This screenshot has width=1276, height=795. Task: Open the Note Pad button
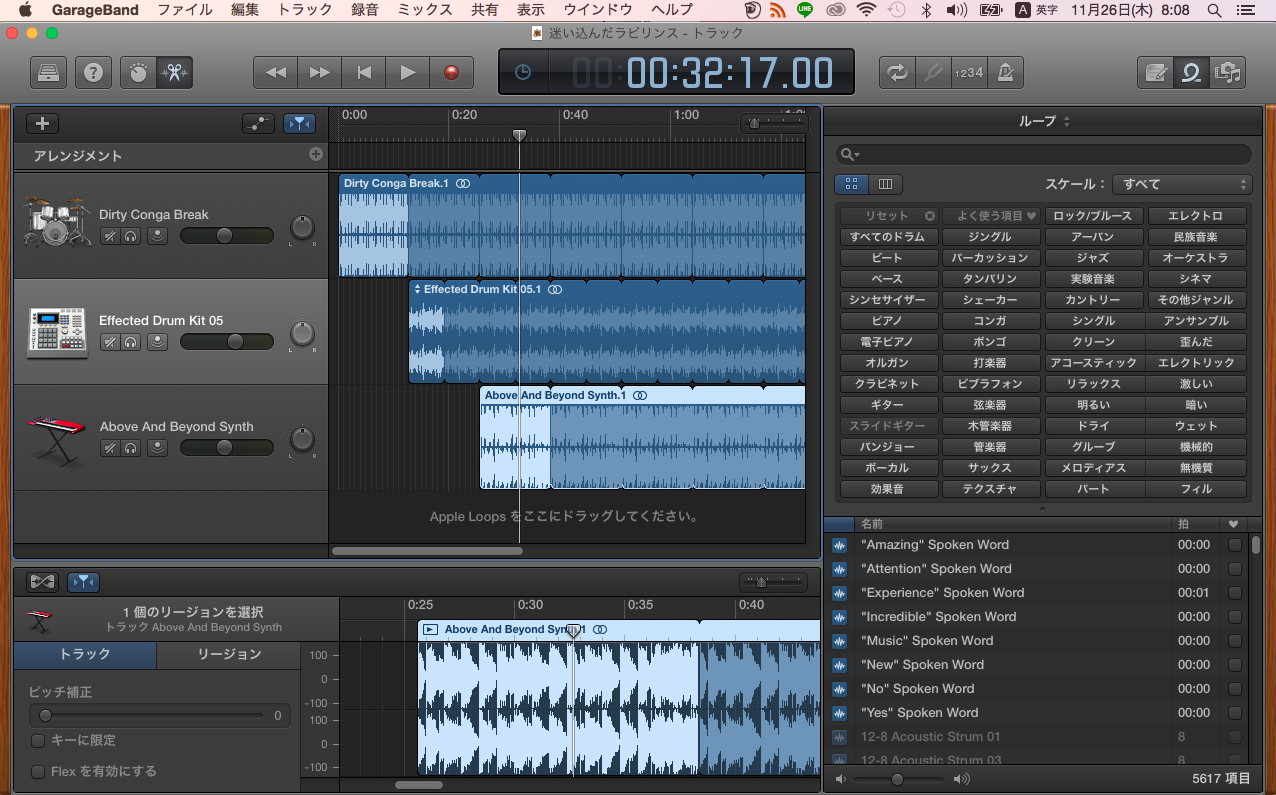[x=1155, y=72]
